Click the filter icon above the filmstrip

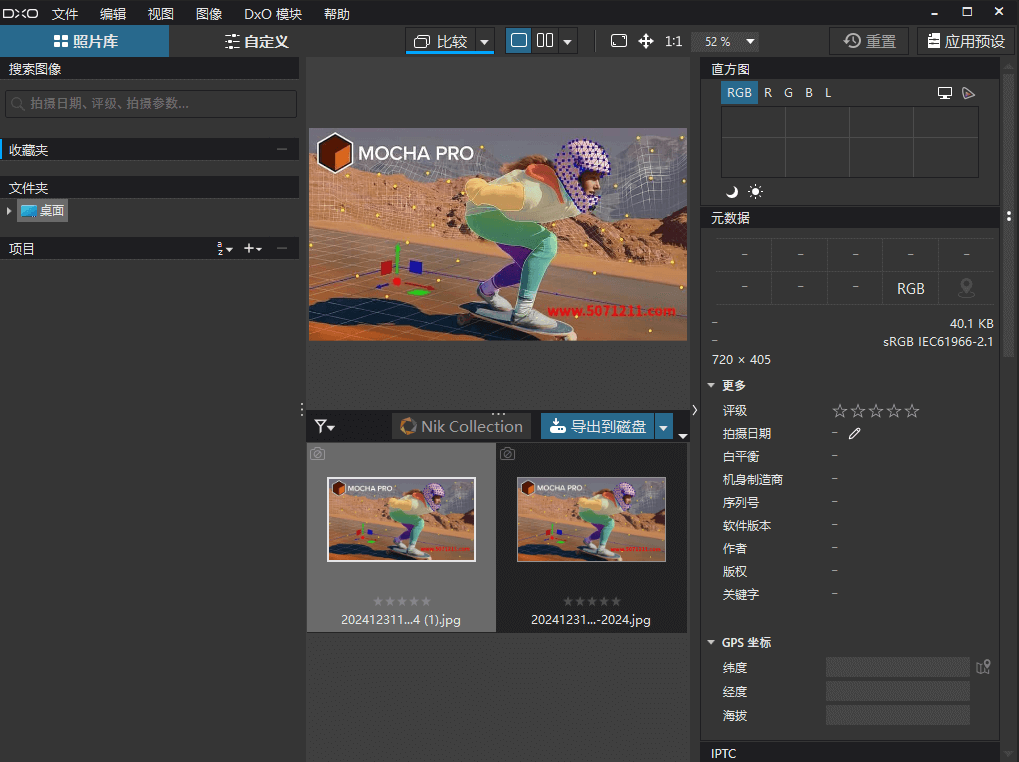(x=320, y=426)
